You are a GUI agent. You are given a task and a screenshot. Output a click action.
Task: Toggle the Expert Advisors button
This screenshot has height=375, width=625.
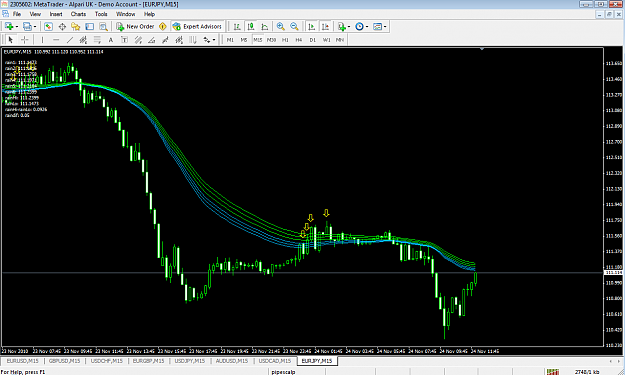click(x=197, y=27)
